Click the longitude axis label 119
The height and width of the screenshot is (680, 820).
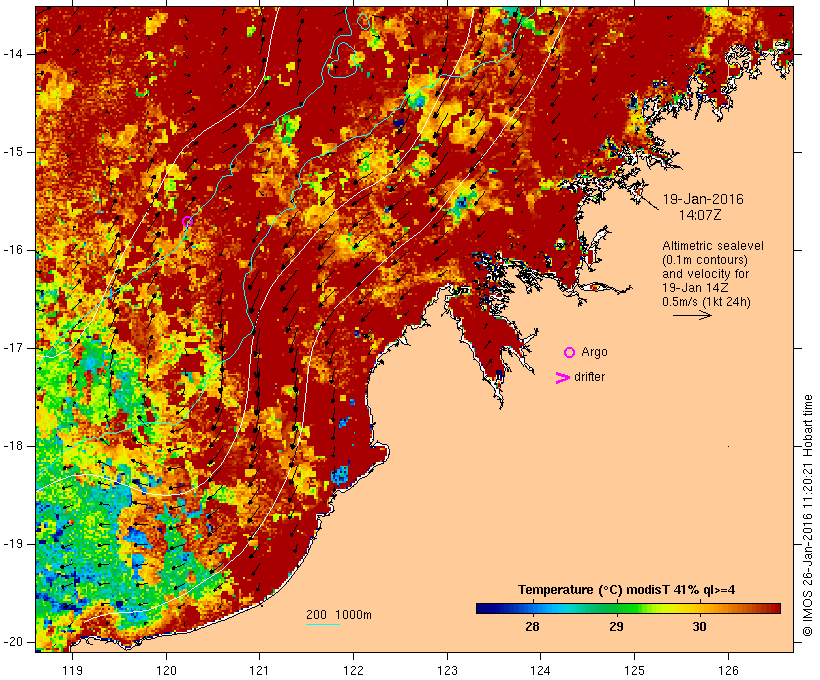point(72,670)
